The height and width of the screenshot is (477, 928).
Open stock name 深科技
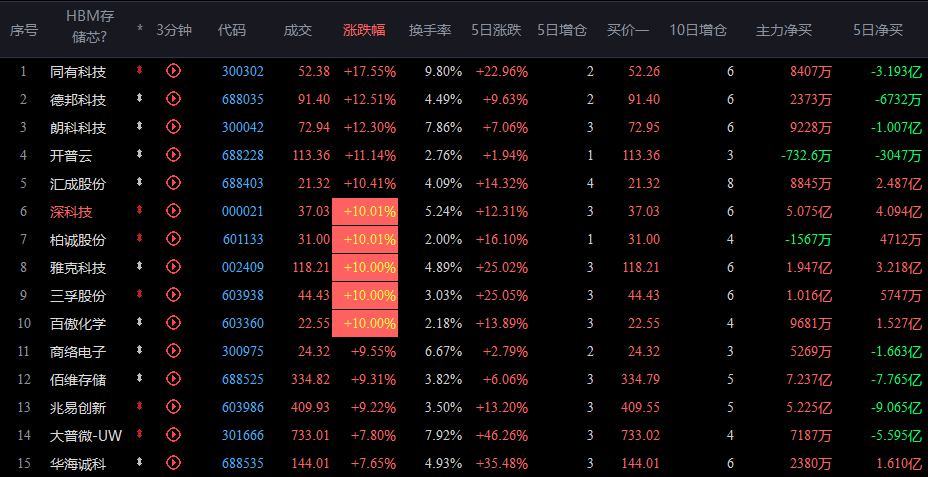coord(71,212)
